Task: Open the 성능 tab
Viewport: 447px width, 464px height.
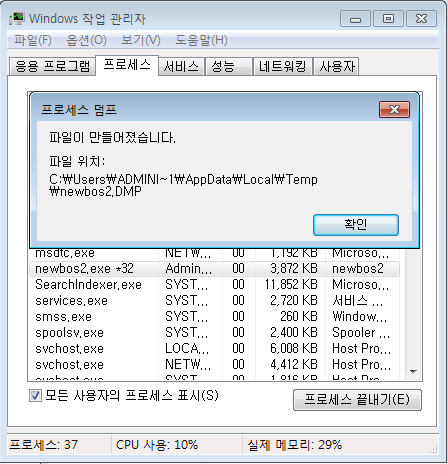Action: pos(228,66)
